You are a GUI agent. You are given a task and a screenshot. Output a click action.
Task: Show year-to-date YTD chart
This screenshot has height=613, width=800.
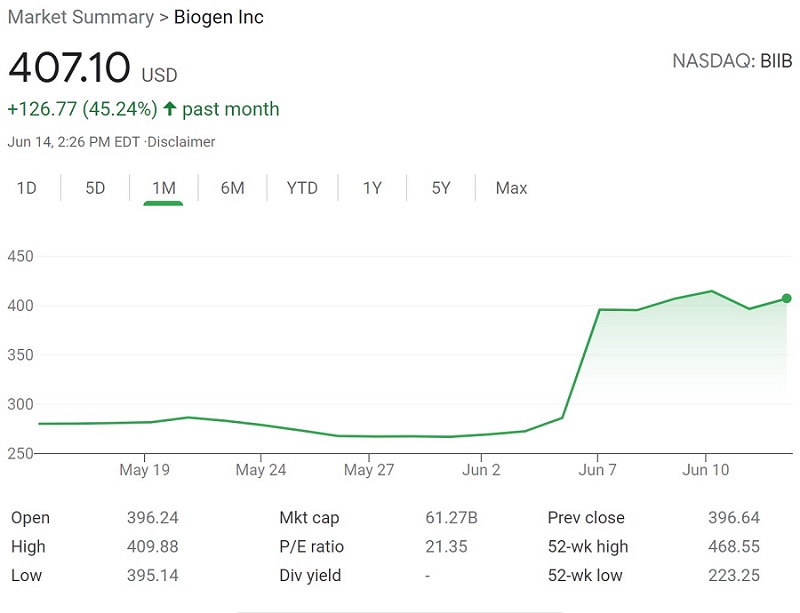pyautogui.click(x=302, y=188)
